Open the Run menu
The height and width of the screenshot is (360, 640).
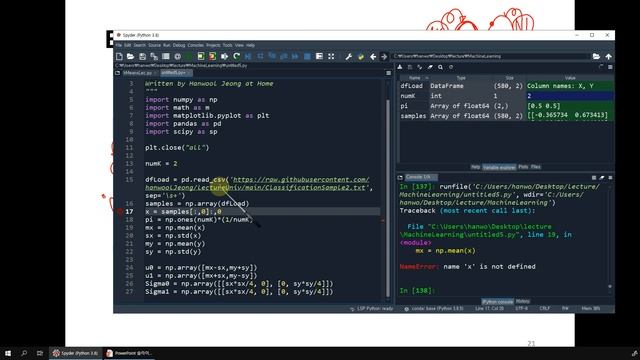(167, 45)
